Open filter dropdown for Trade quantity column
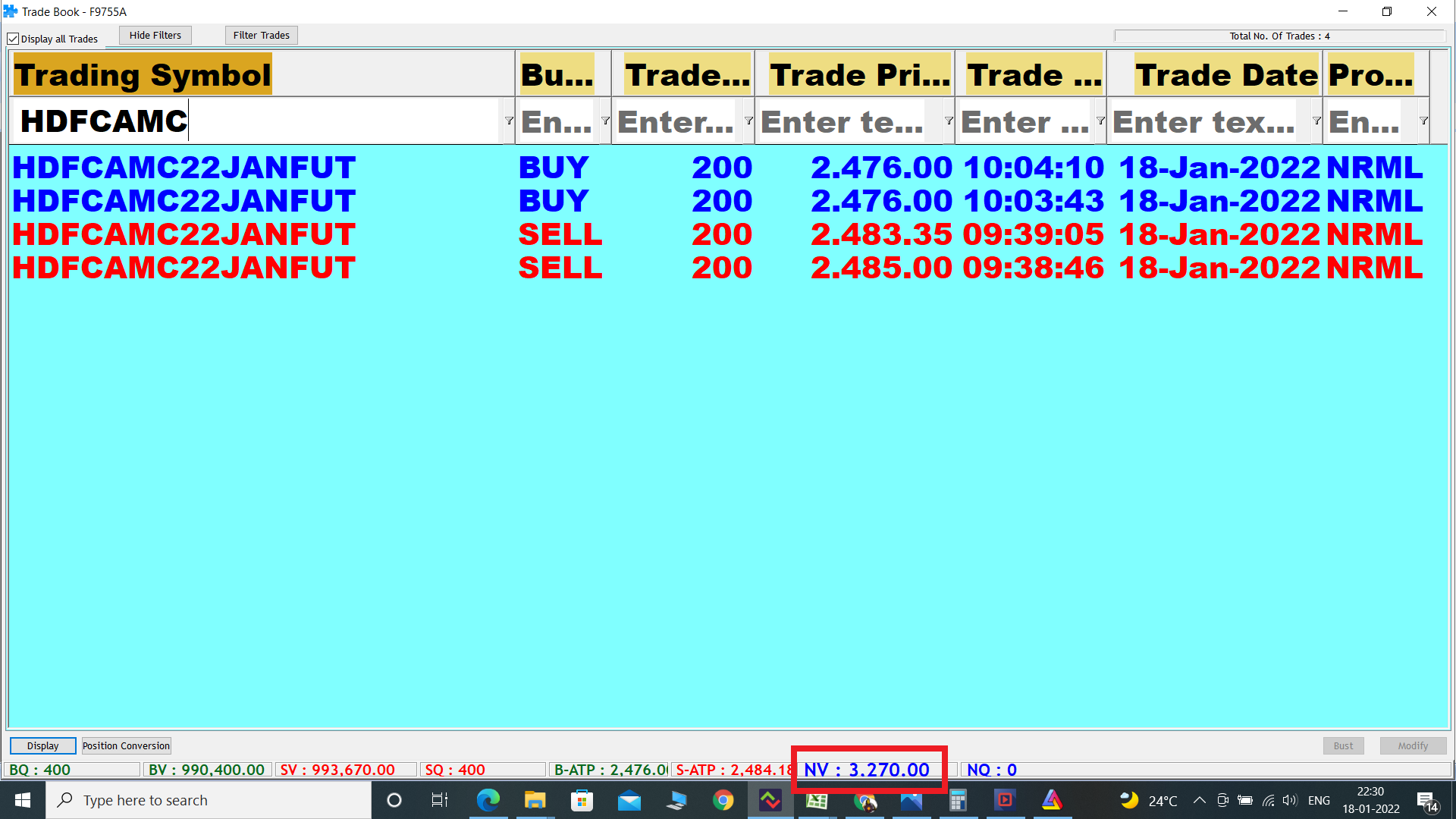Screen dimensions: 1456x819 (748, 121)
